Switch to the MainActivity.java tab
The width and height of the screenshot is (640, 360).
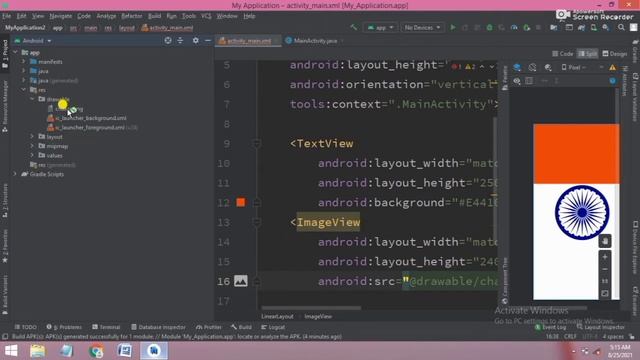pos(315,41)
